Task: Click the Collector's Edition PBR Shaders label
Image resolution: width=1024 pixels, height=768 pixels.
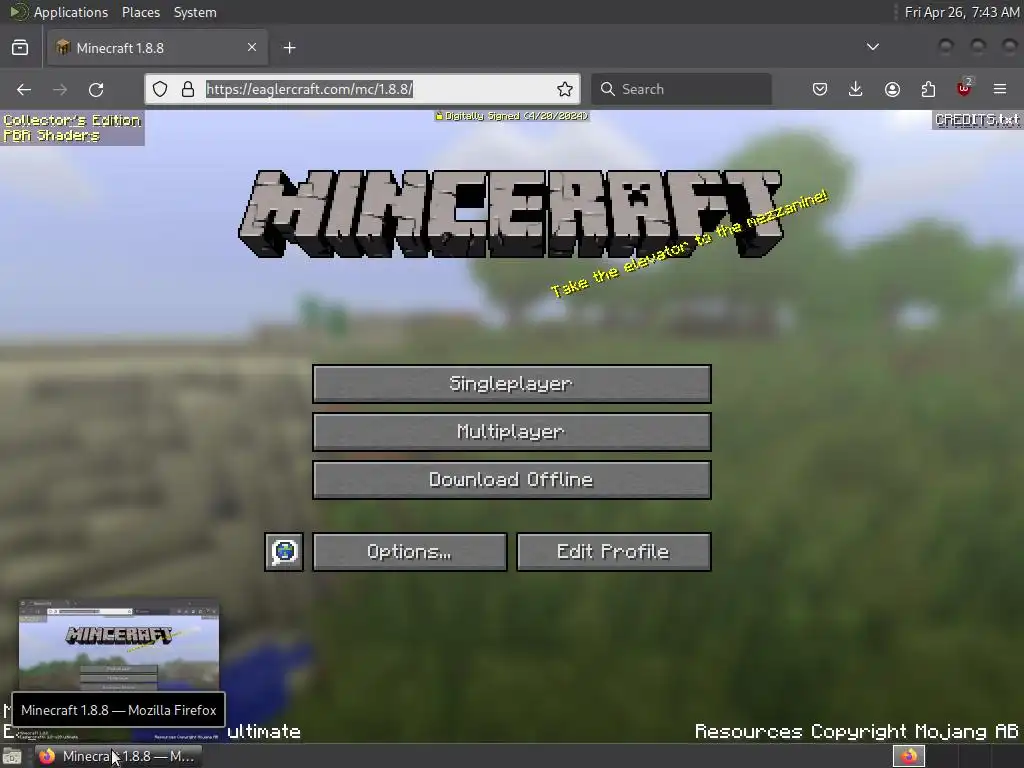Action: pos(72,128)
